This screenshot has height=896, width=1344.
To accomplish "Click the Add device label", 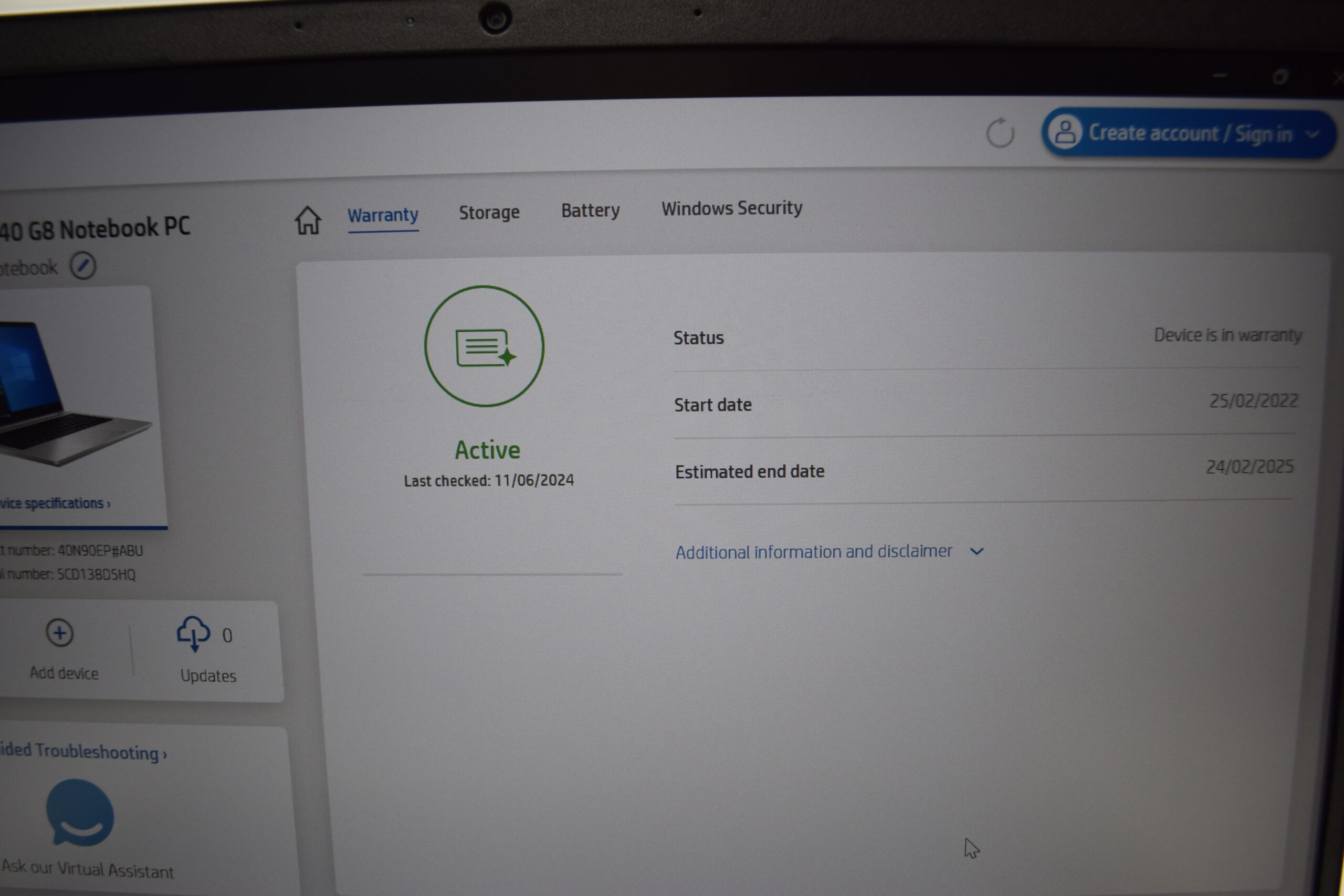I will [x=64, y=673].
